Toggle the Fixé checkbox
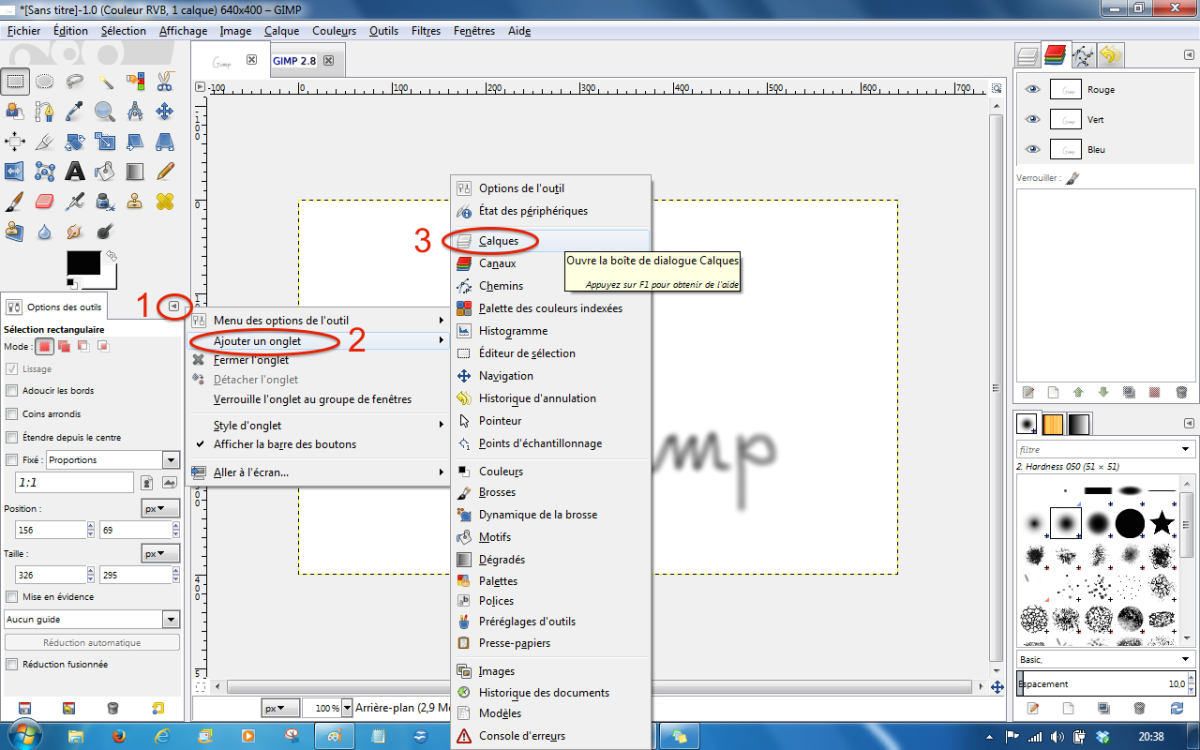1200x750 pixels. click(12, 460)
